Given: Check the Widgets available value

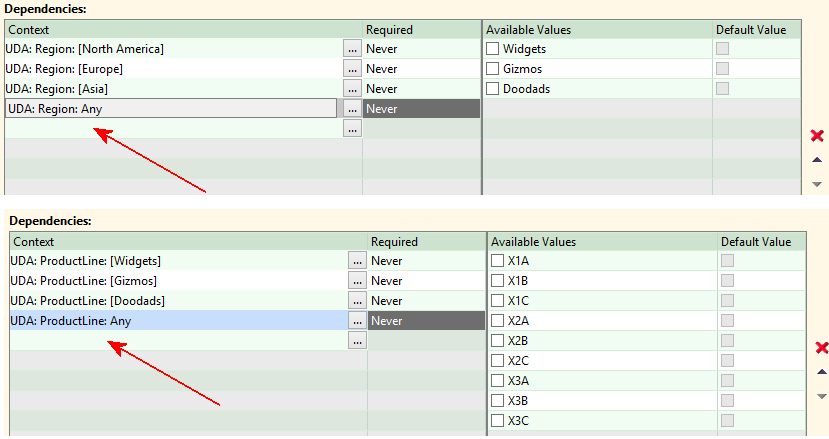Looking at the screenshot, I should (x=493, y=49).
